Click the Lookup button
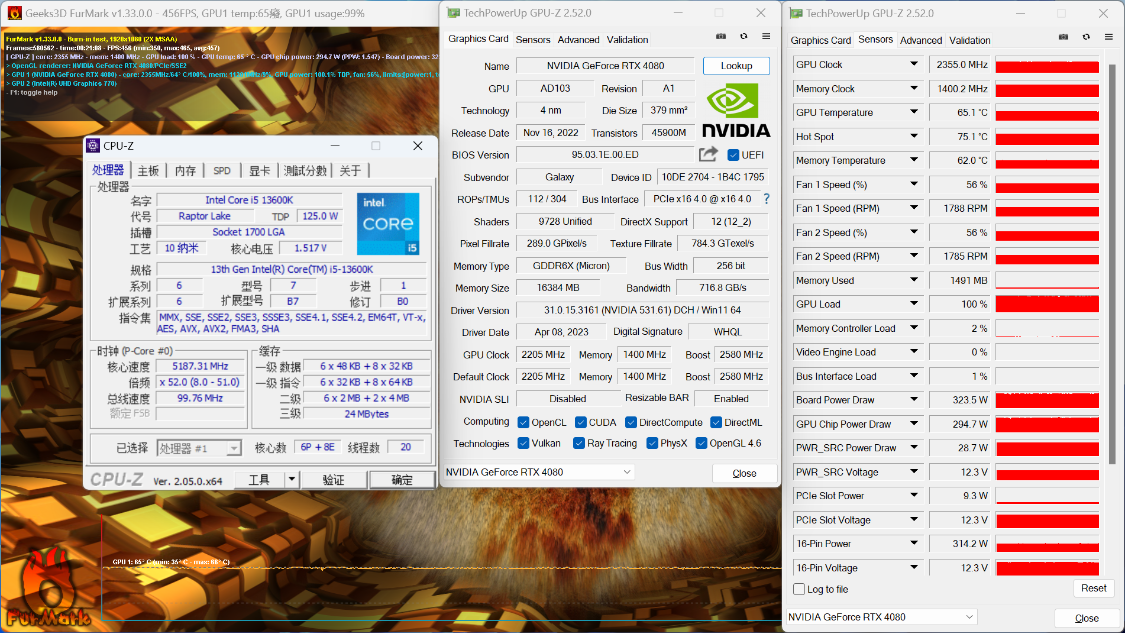This screenshot has height=633, width=1125. coord(736,65)
